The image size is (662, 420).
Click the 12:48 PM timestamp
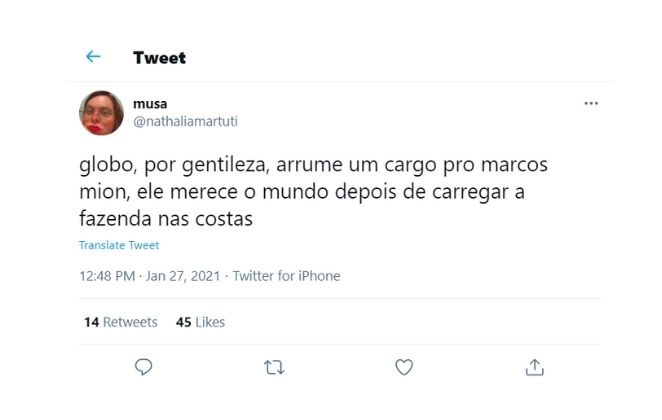click(x=108, y=276)
